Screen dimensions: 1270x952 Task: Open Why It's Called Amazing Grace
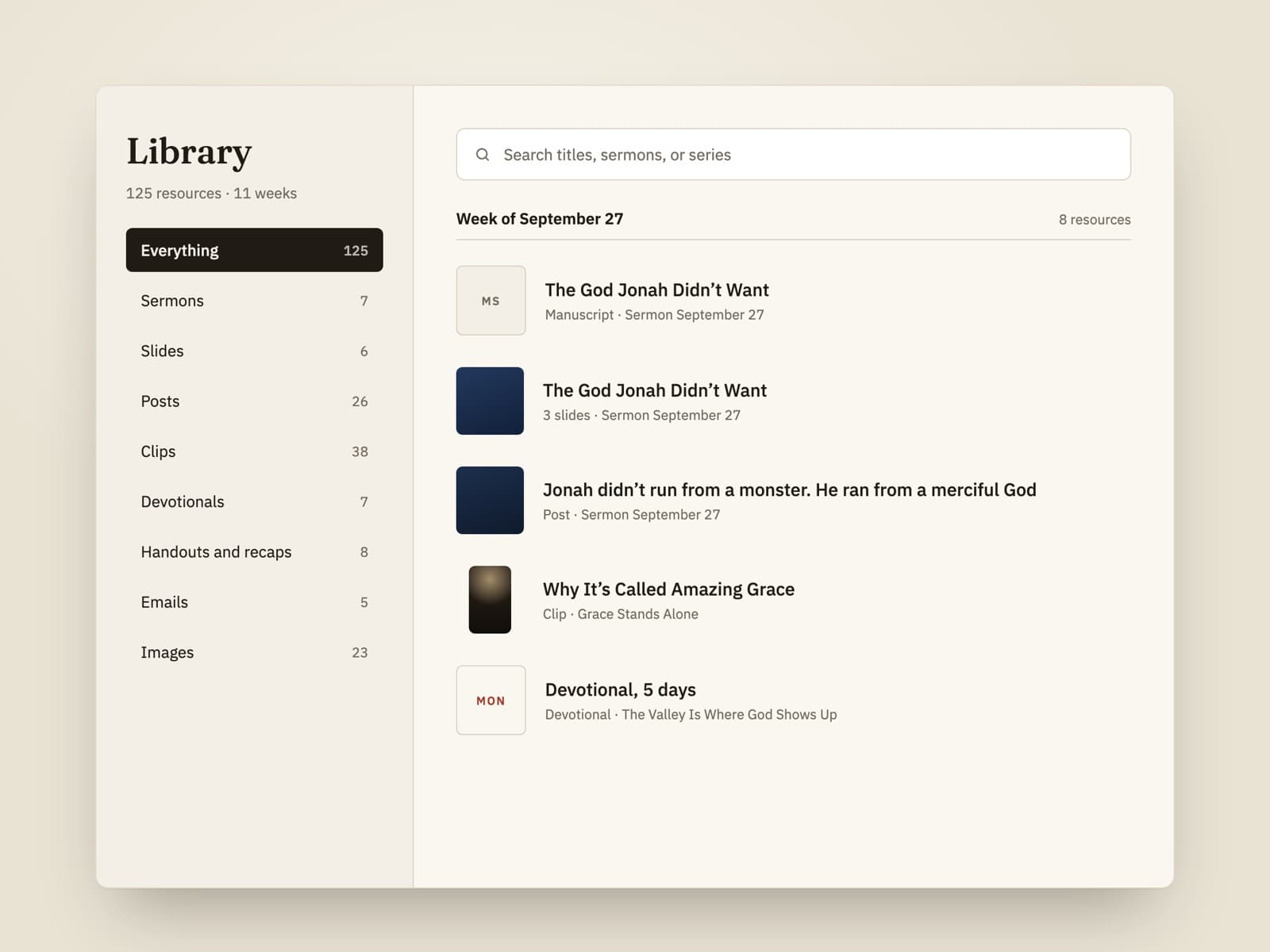point(668,589)
